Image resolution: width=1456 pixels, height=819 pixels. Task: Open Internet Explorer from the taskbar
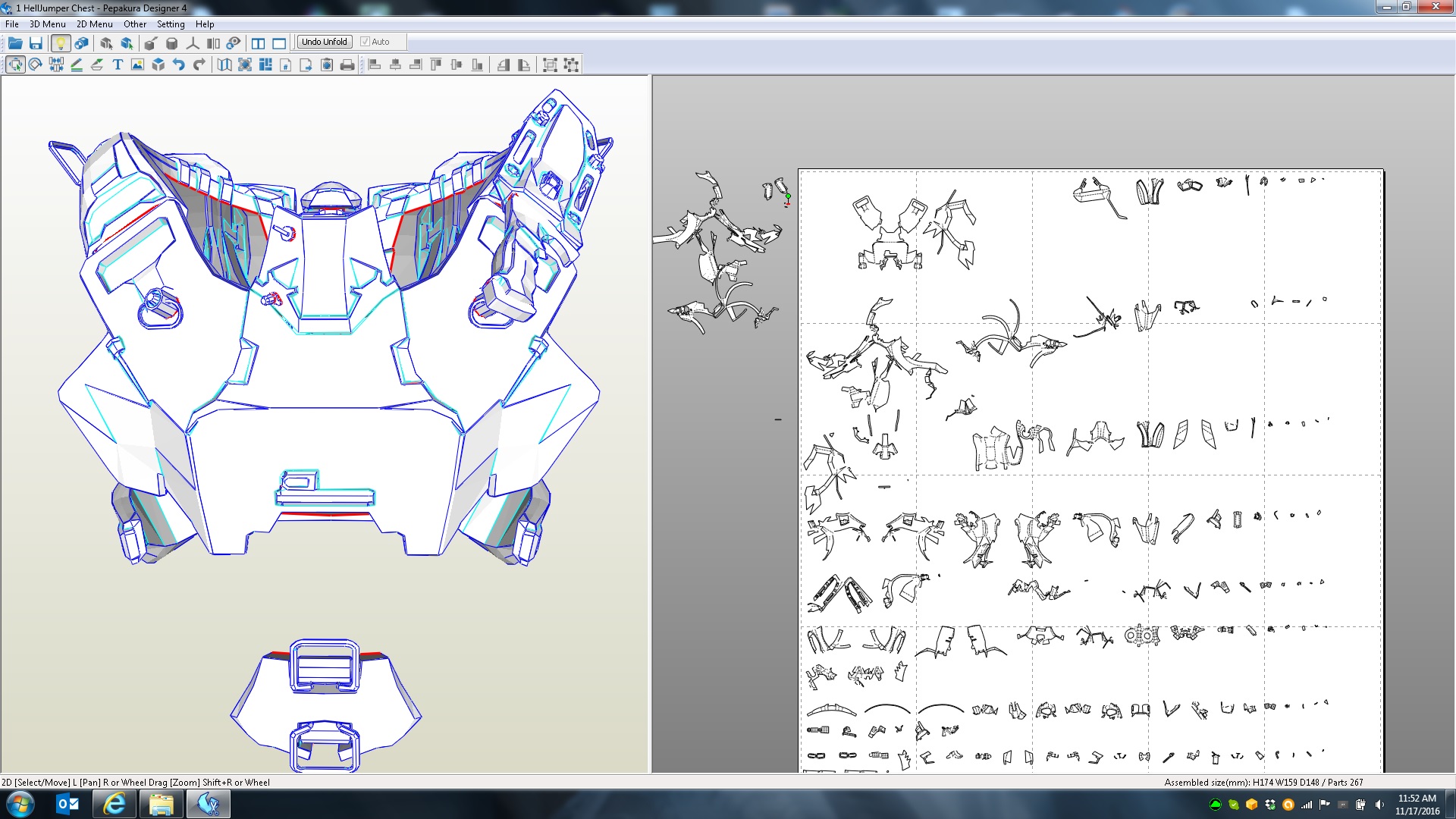(x=115, y=804)
